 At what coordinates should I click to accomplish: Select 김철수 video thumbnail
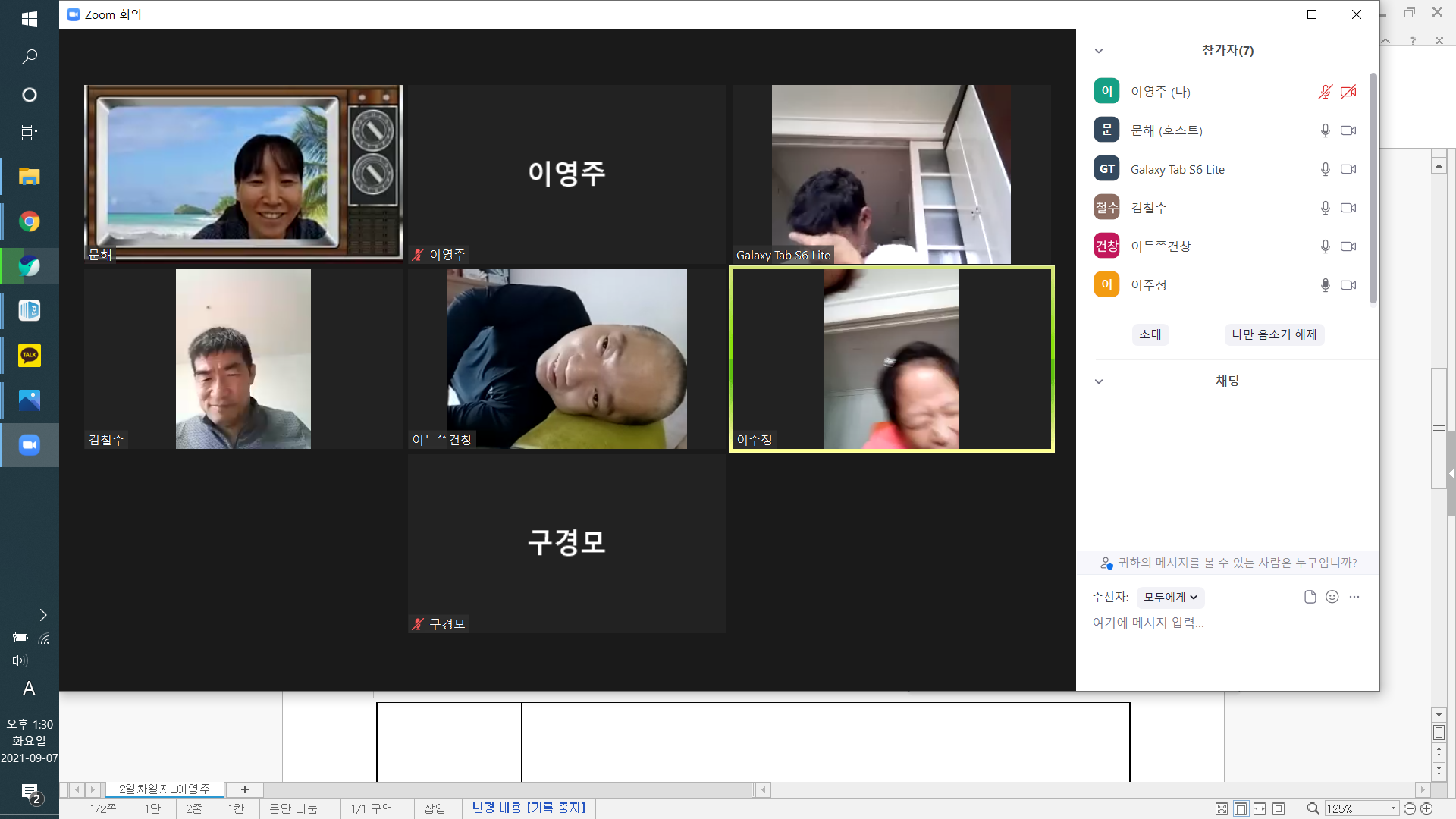click(243, 359)
